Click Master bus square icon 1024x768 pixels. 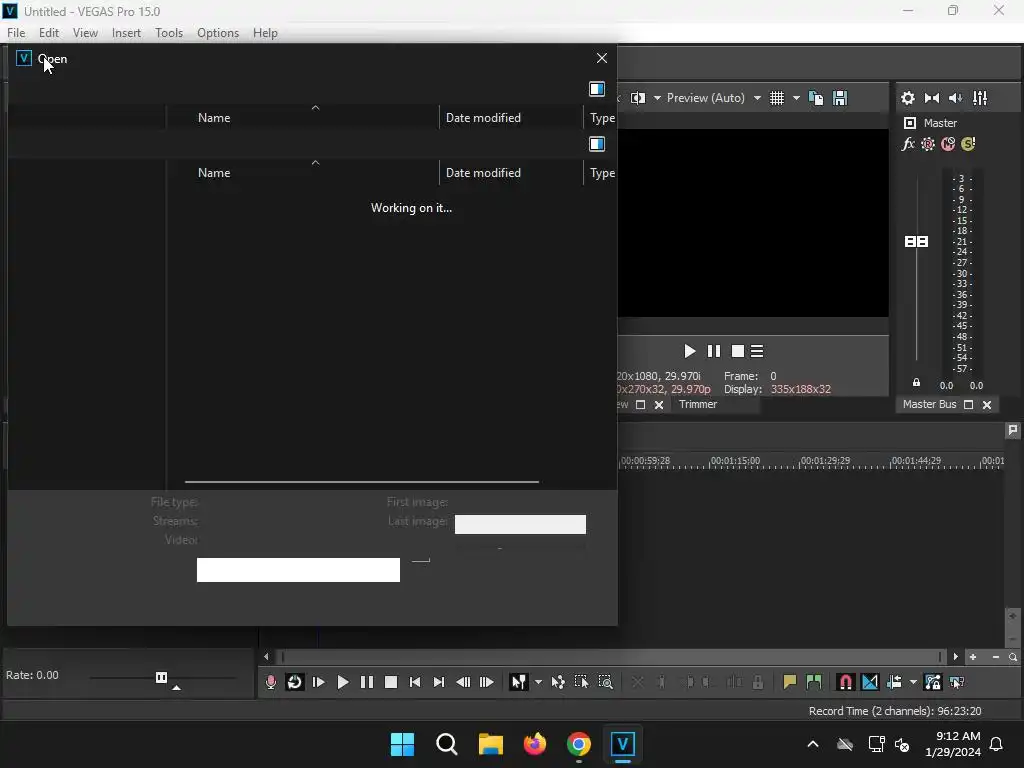point(910,123)
